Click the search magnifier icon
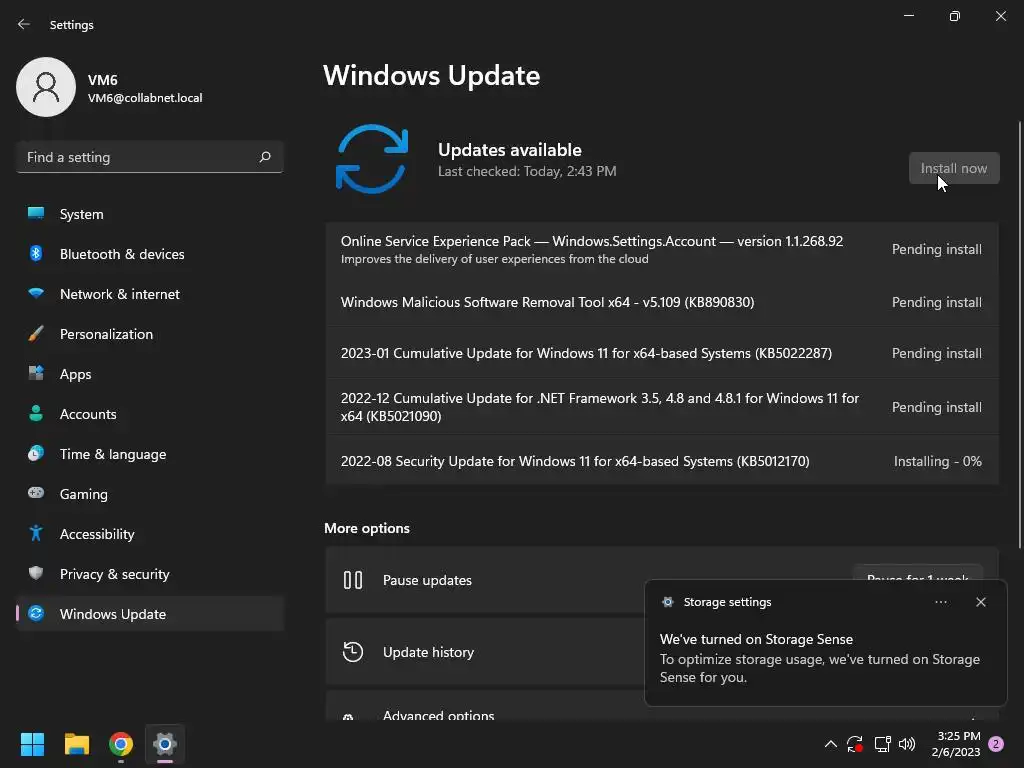 tap(265, 157)
